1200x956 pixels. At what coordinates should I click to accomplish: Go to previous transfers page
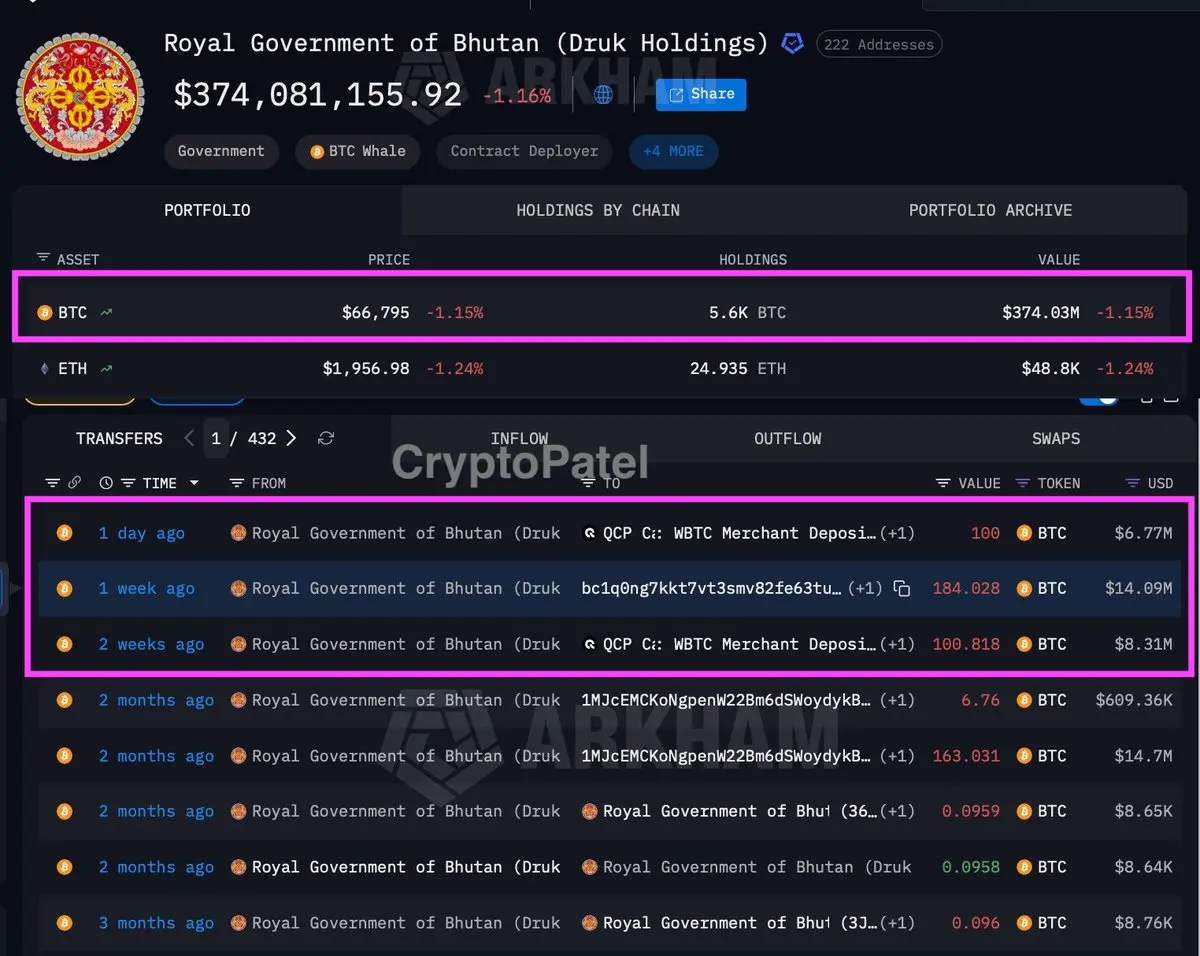pos(189,438)
